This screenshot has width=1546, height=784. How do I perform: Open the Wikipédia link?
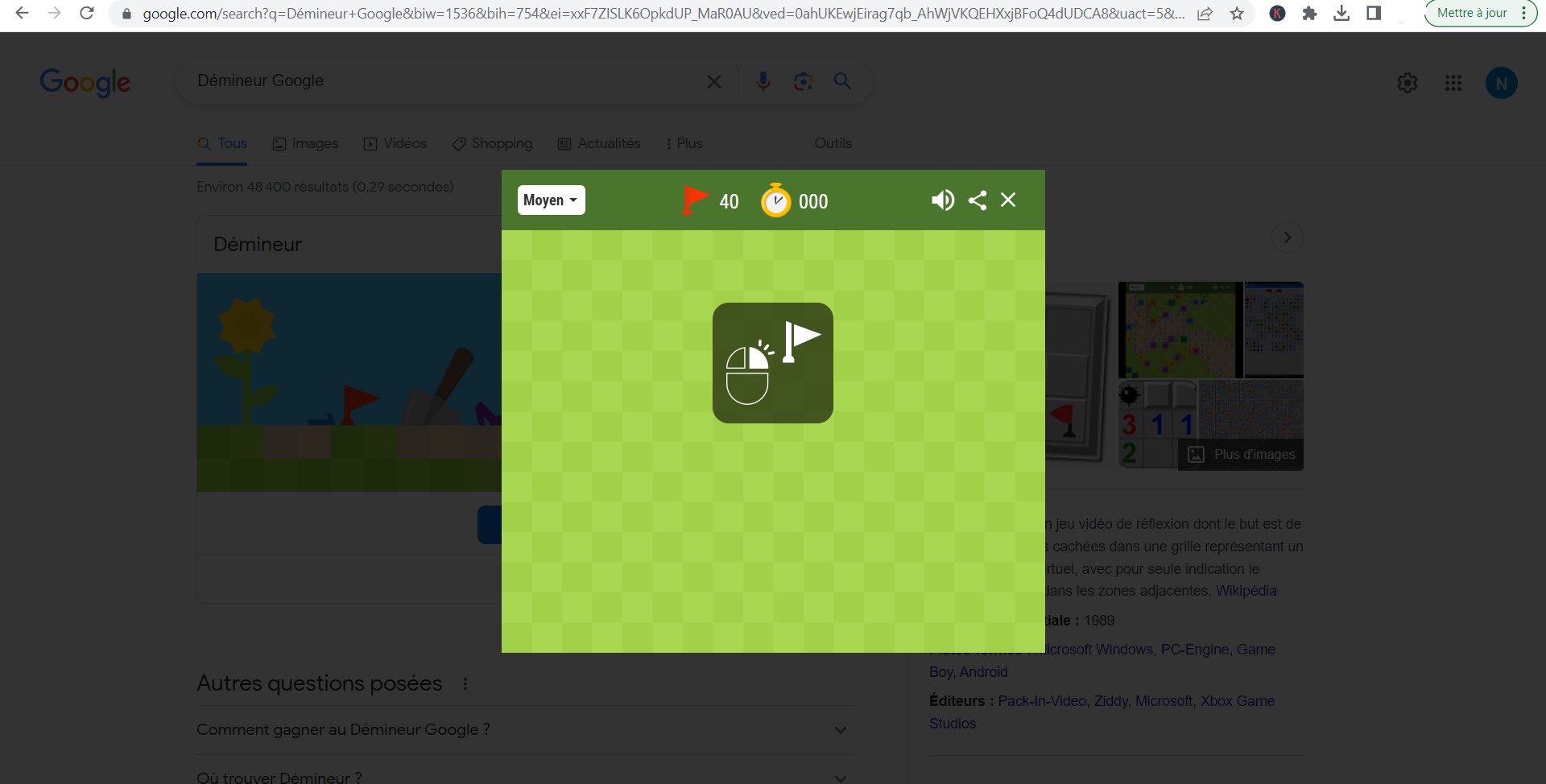(1246, 591)
